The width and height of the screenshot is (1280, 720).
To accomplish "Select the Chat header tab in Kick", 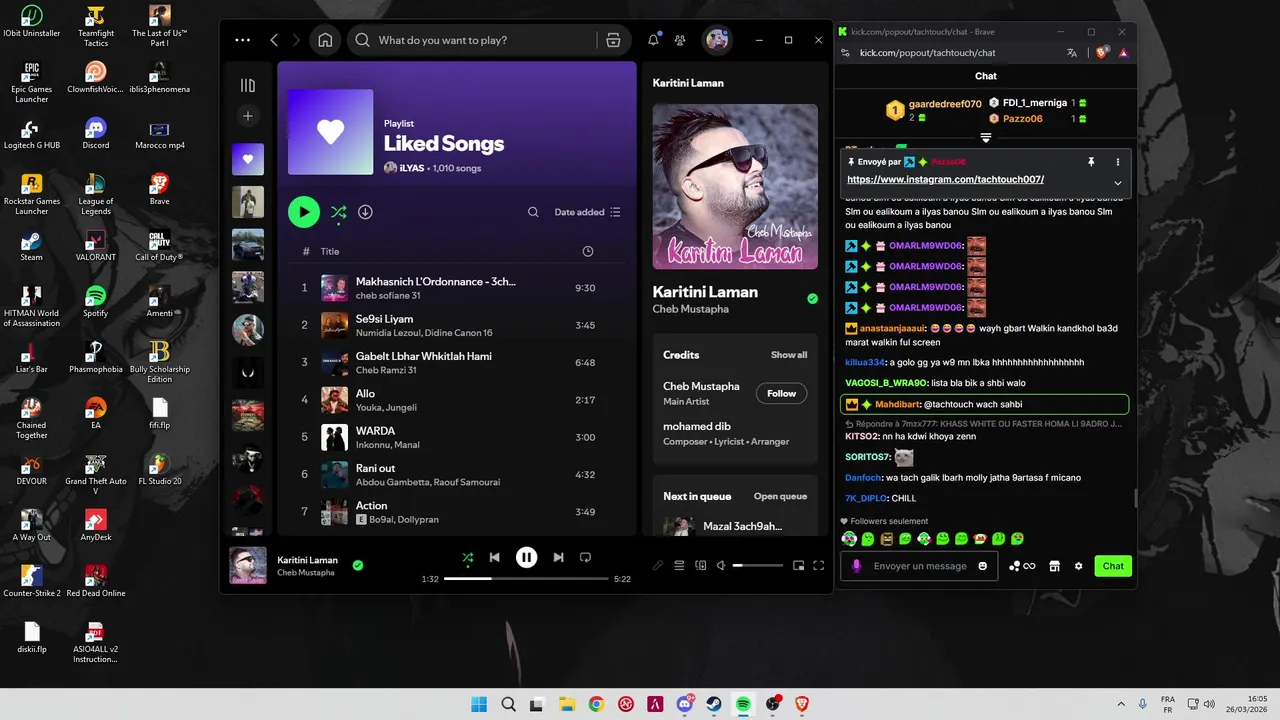I will coord(986,76).
